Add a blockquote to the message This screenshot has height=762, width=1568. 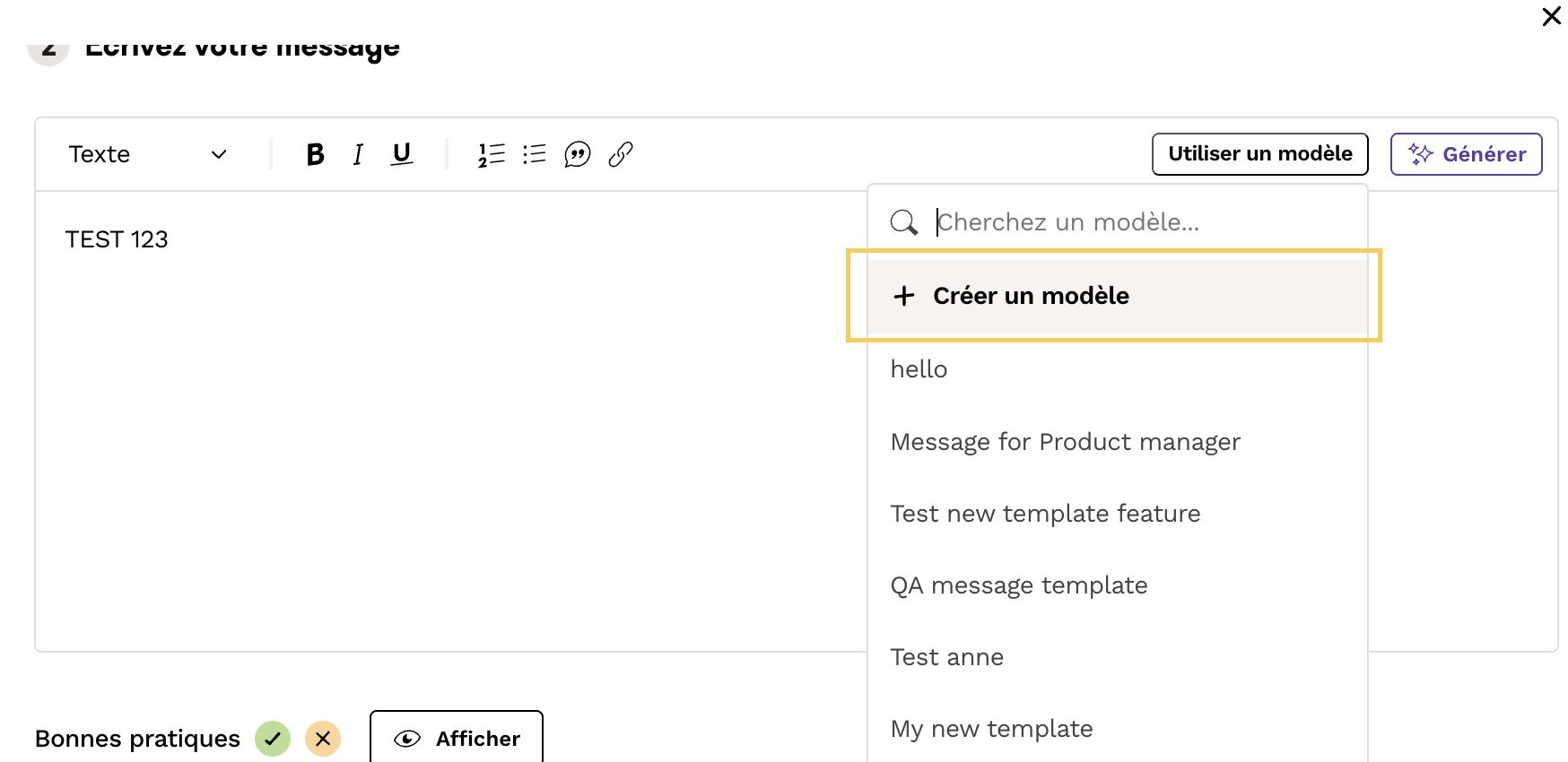(x=577, y=154)
